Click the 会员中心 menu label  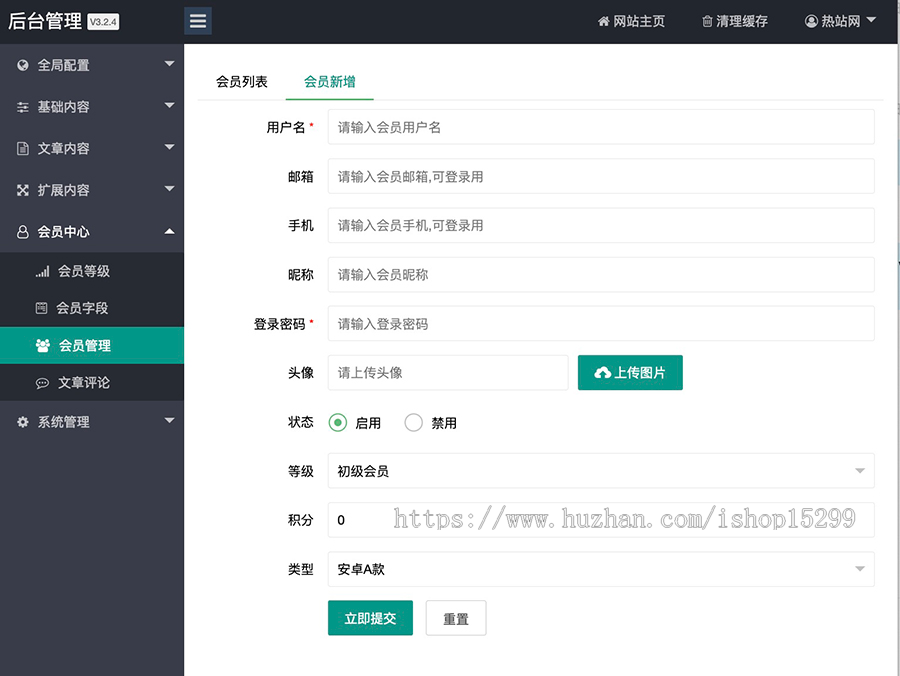pyautogui.click(x=64, y=232)
